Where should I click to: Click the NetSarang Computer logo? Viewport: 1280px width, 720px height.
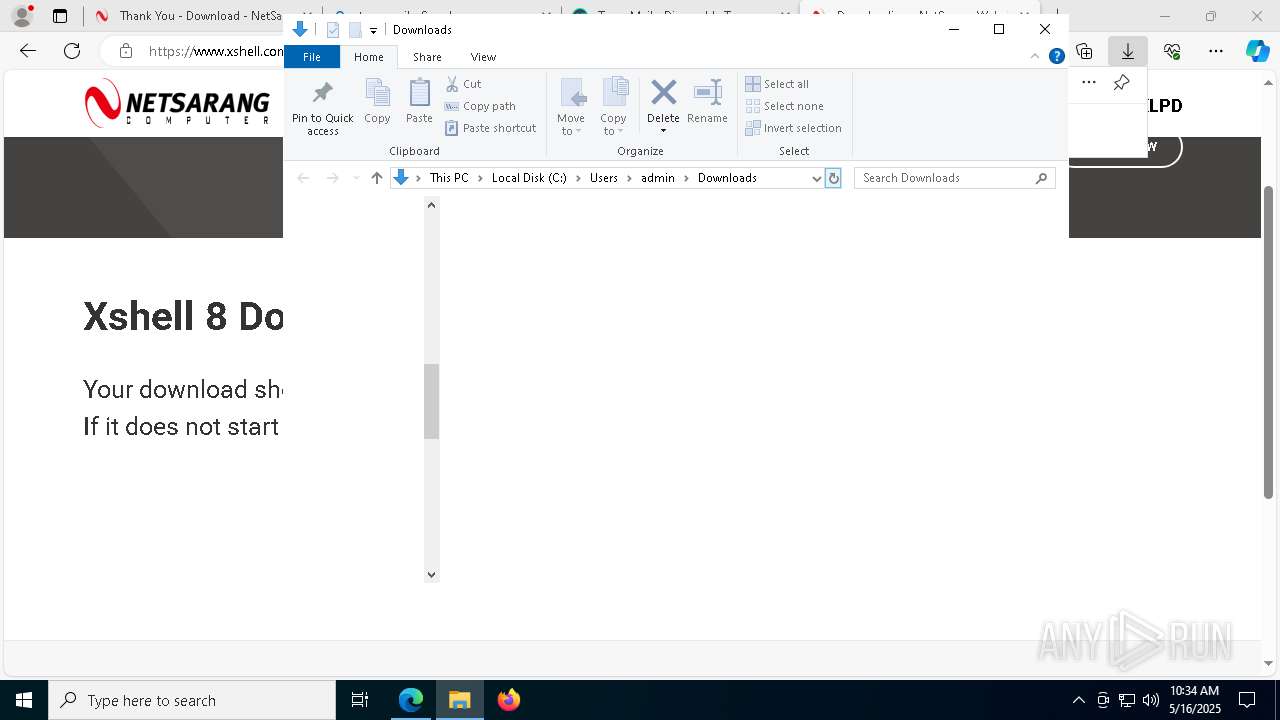point(178,104)
